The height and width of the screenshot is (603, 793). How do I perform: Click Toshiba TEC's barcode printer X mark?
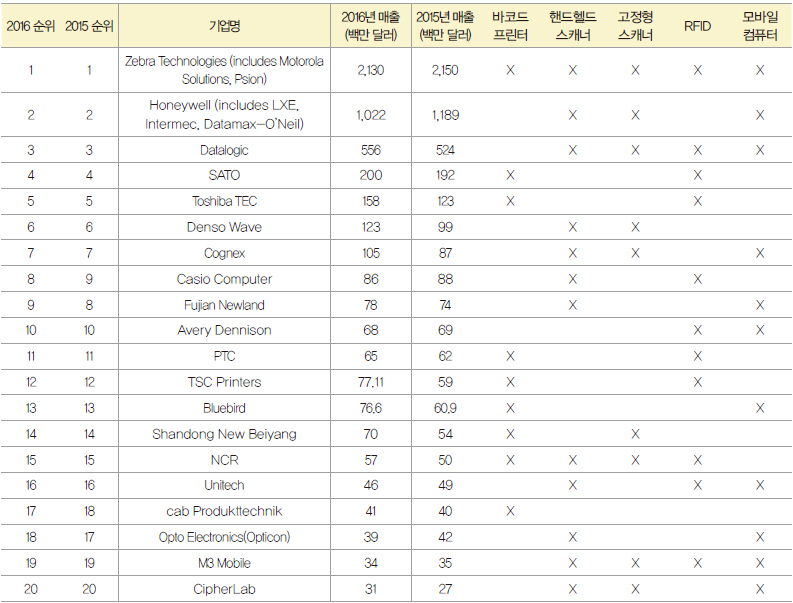510,201
